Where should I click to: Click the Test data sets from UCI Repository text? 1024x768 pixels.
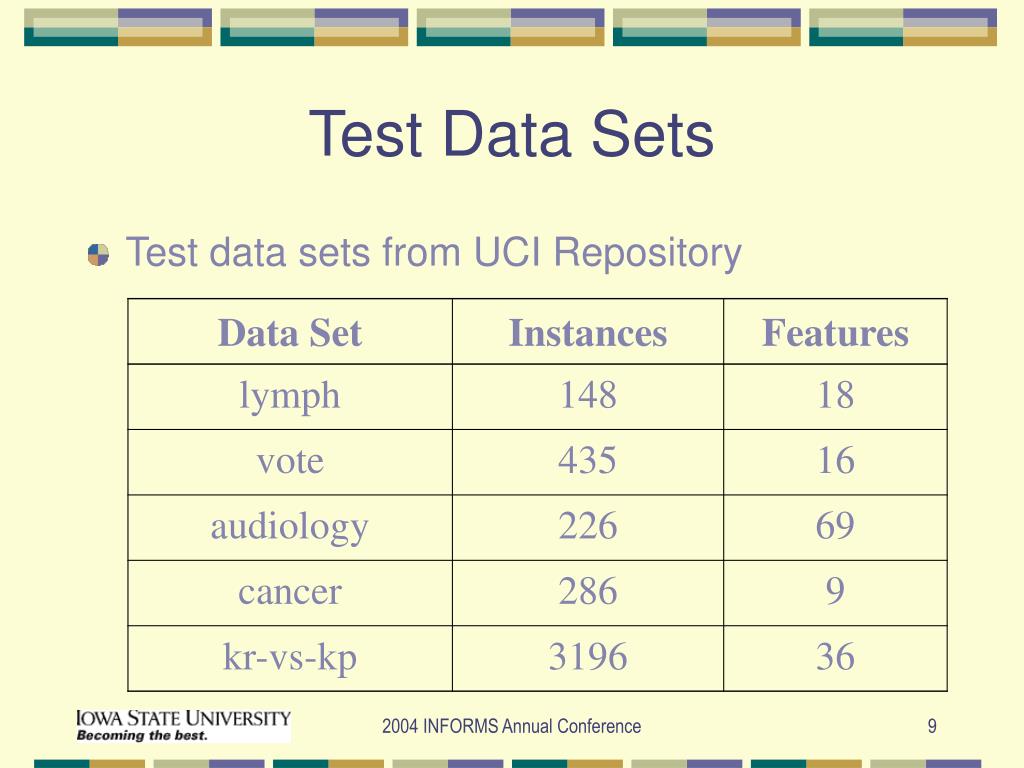[x=434, y=253]
